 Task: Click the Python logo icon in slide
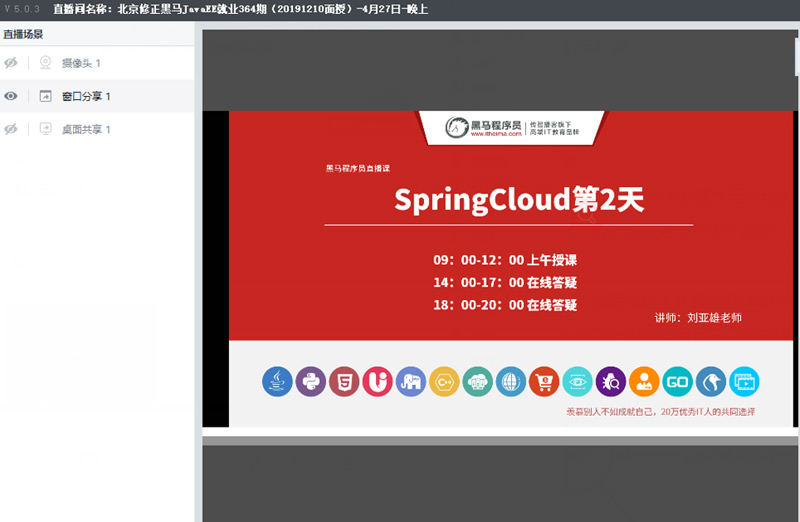[311, 382]
